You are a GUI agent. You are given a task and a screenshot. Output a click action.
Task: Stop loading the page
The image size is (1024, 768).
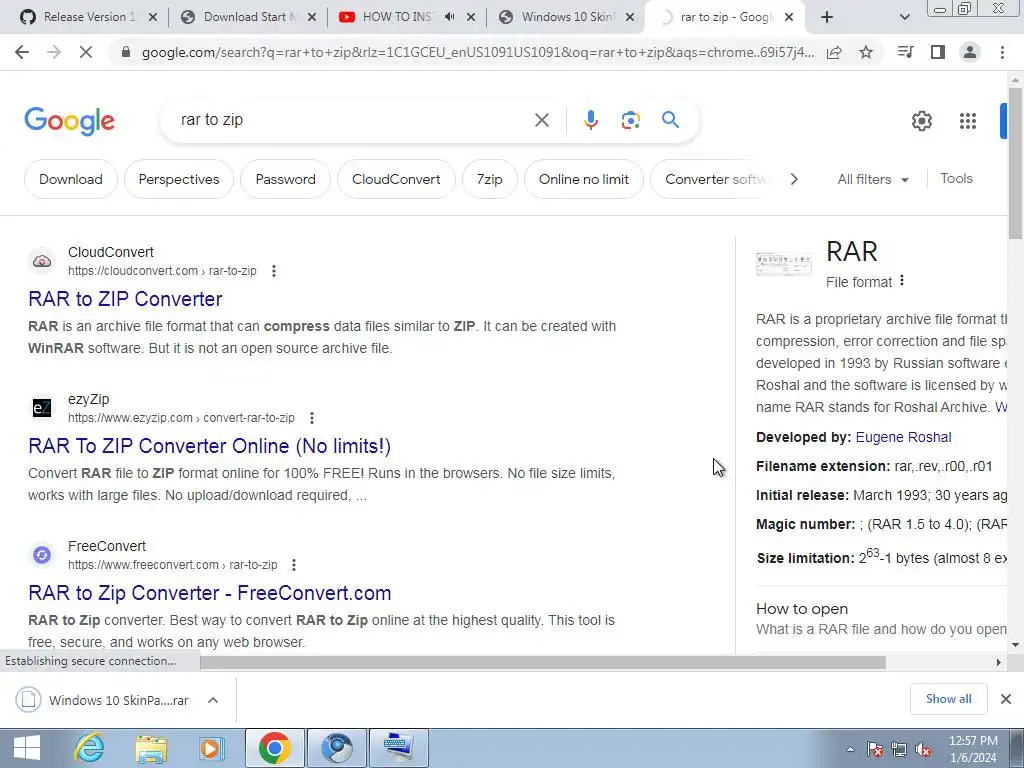[x=86, y=52]
